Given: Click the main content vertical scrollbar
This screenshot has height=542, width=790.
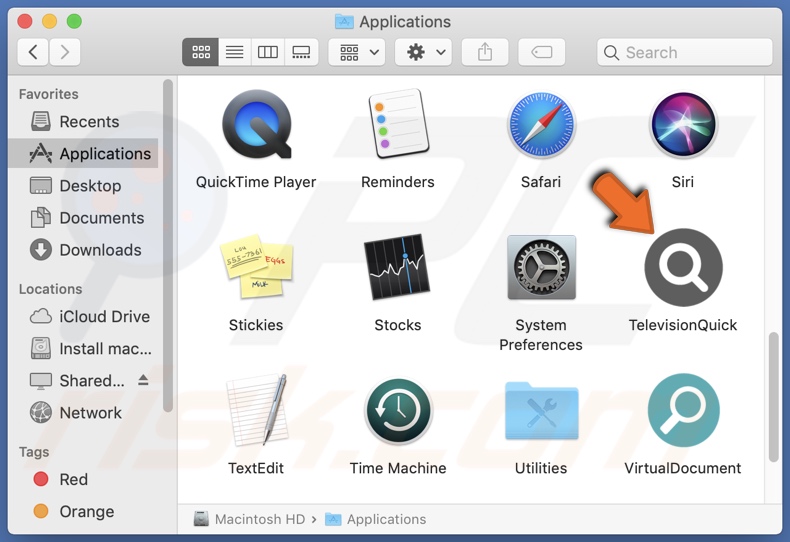Looking at the screenshot, I should (773, 397).
